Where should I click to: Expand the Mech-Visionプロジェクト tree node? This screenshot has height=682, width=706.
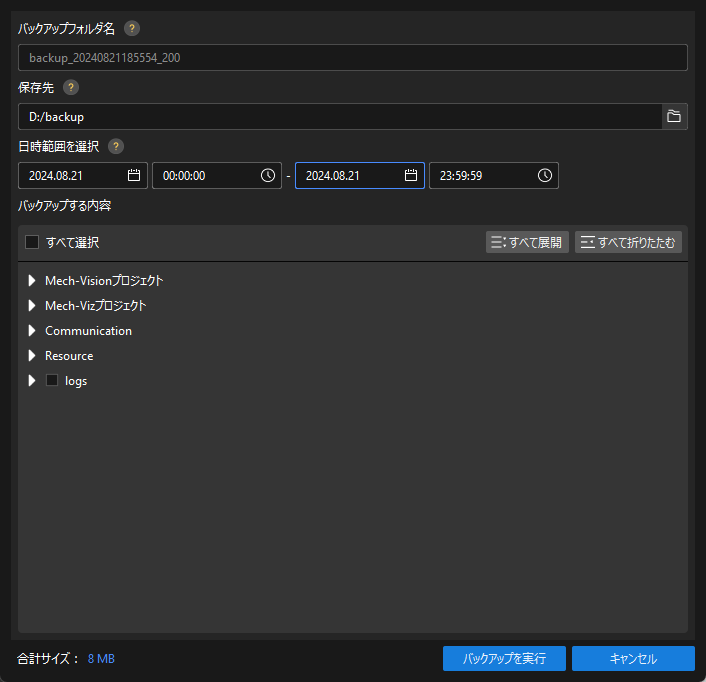click(x=32, y=281)
